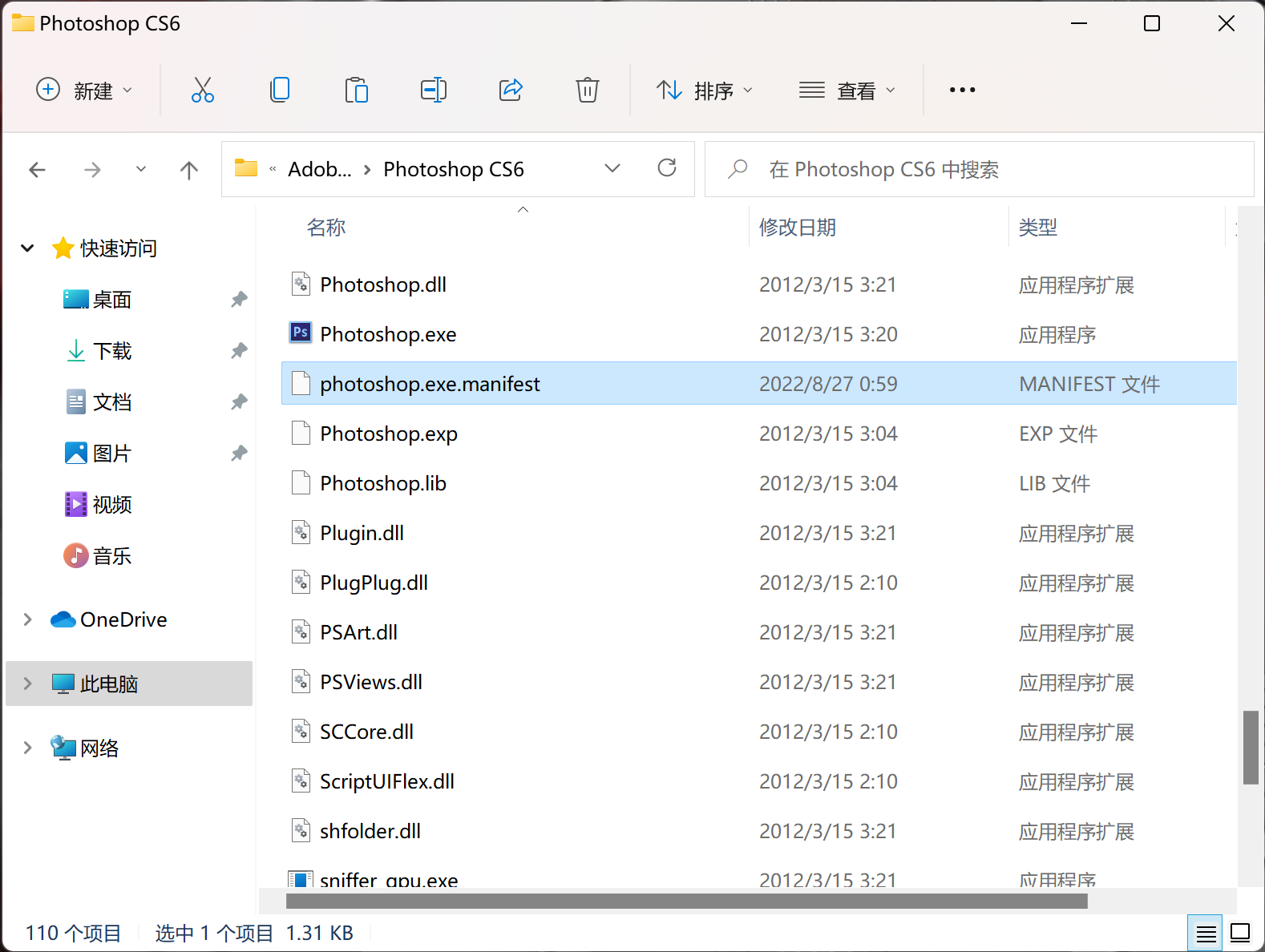Image resolution: width=1265 pixels, height=952 pixels.
Task: Click the Paste clipboard icon
Action: [356, 90]
